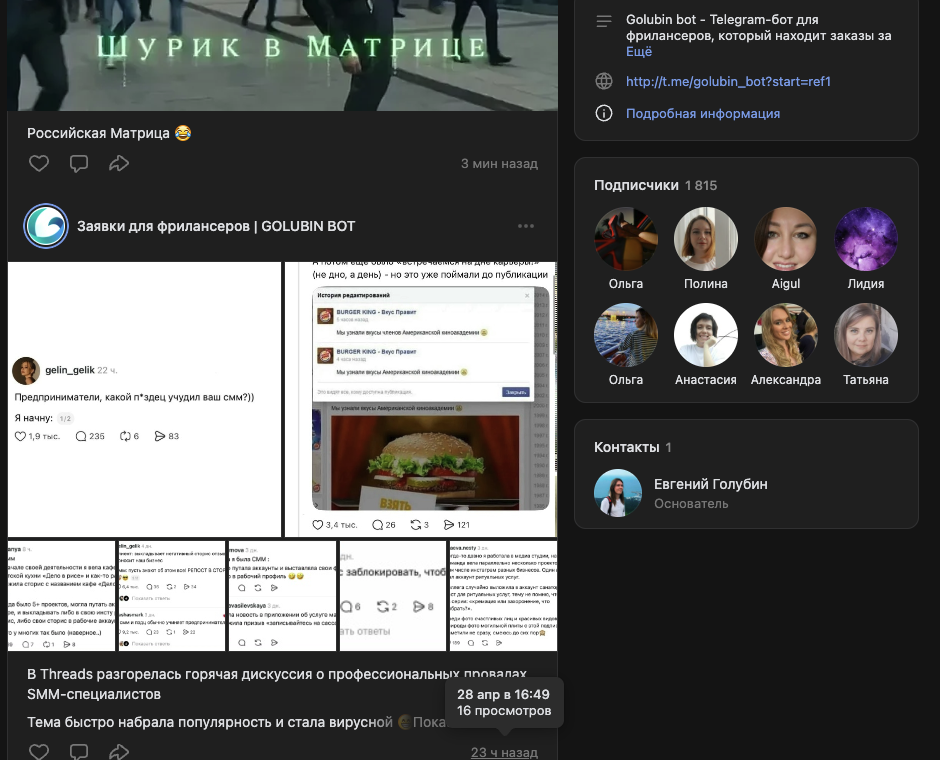The width and height of the screenshot is (940, 760).
Task: Open Подробная информация details
Action: pyautogui.click(x=702, y=114)
